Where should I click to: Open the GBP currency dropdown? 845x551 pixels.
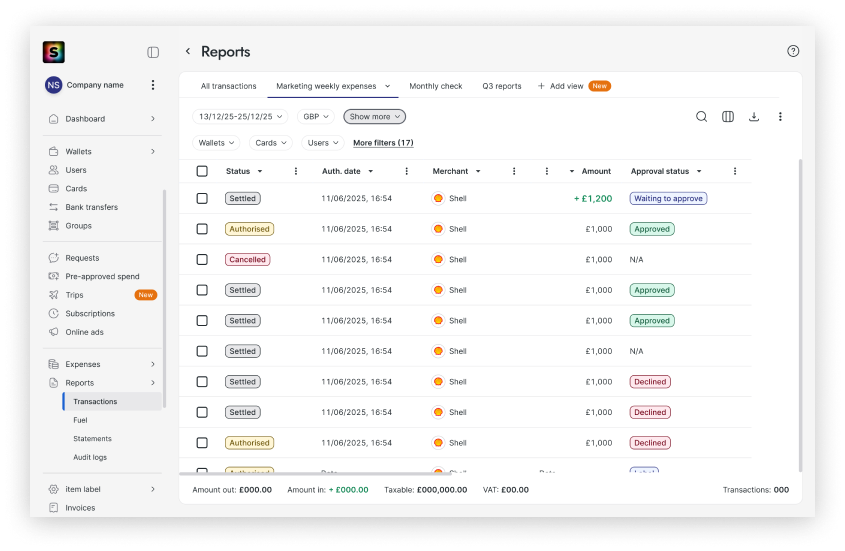[x=316, y=116]
